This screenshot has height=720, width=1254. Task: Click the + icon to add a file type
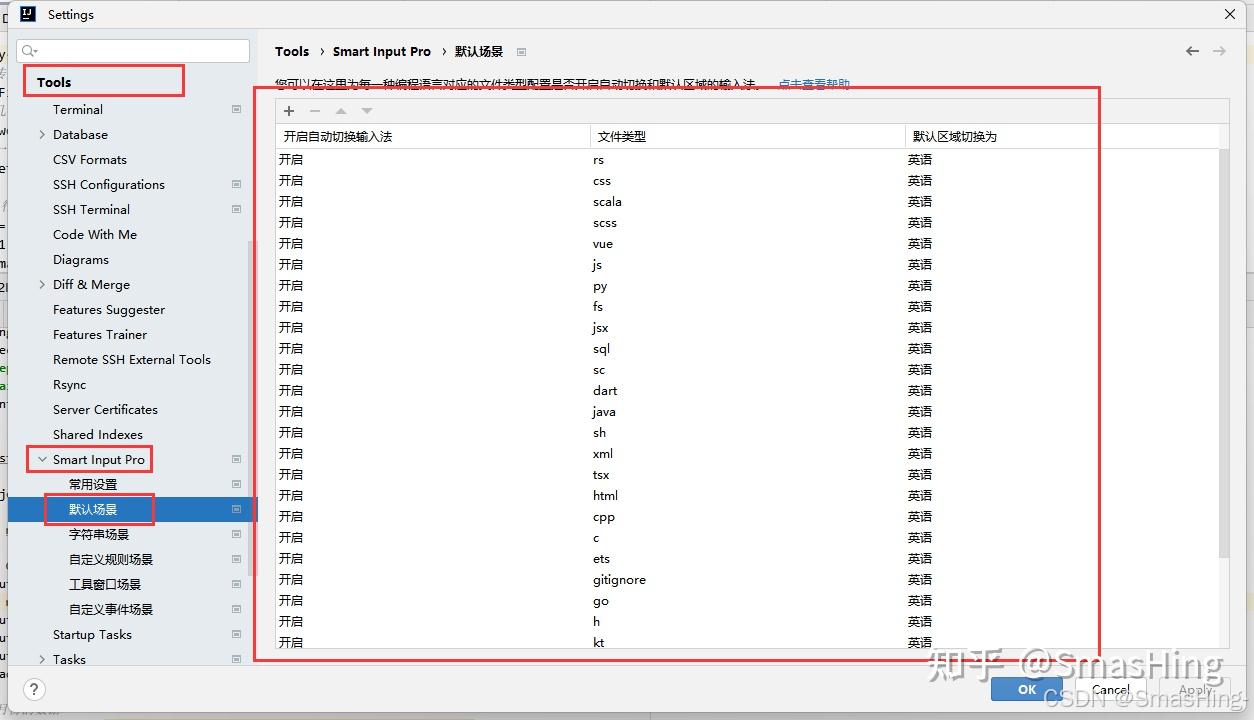point(289,110)
